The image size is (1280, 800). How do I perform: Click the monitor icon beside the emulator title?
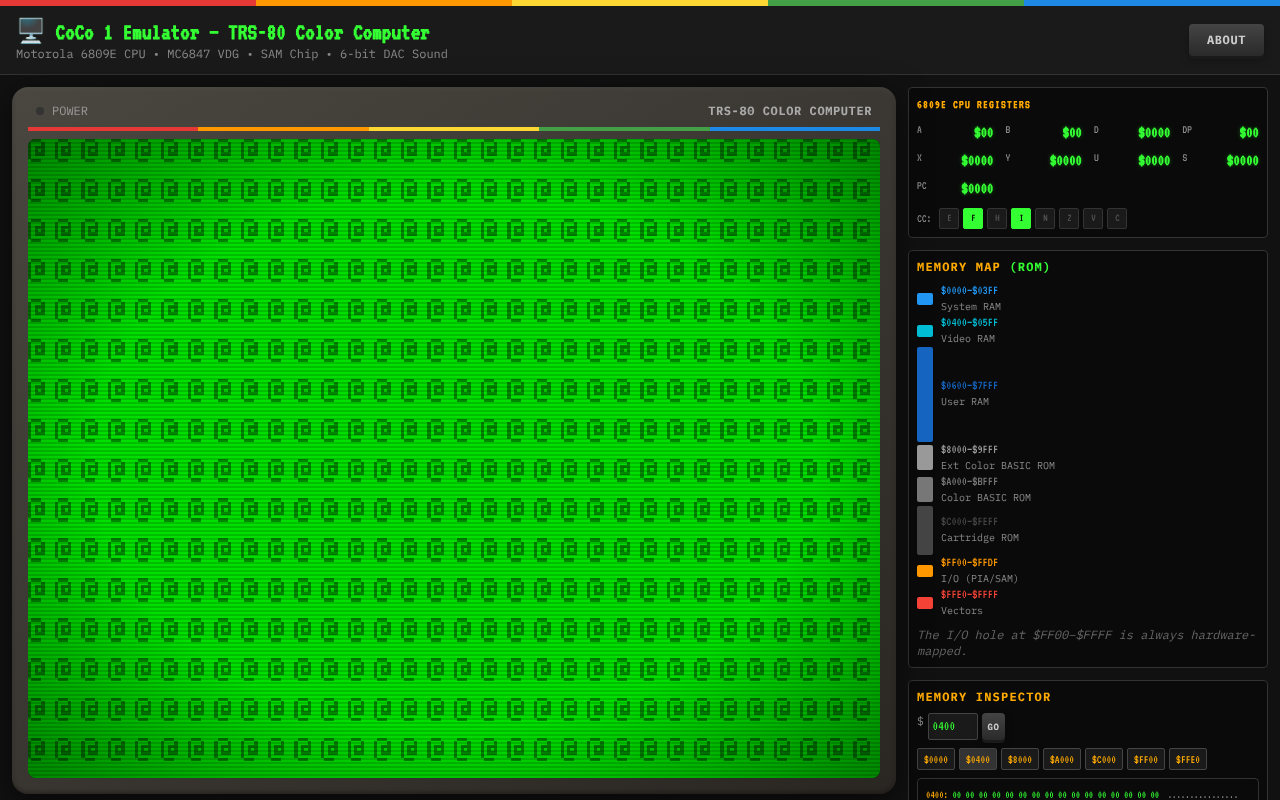point(30,31)
